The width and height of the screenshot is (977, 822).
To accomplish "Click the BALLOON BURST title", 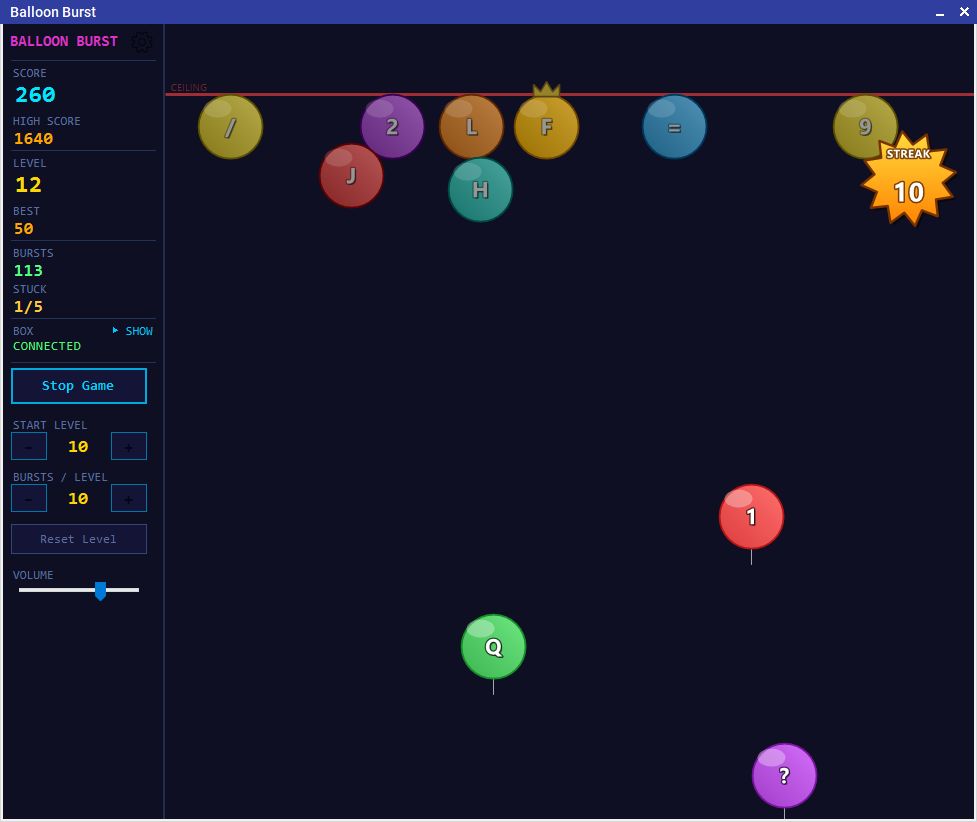I will click(x=64, y=41).
